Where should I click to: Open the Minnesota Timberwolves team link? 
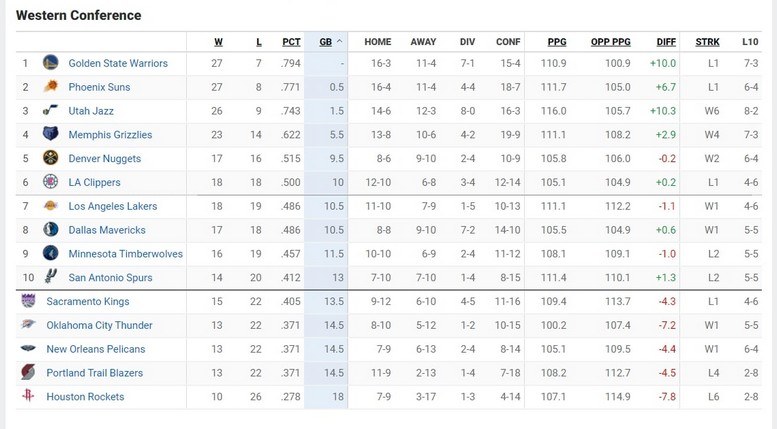click(125, 254)
